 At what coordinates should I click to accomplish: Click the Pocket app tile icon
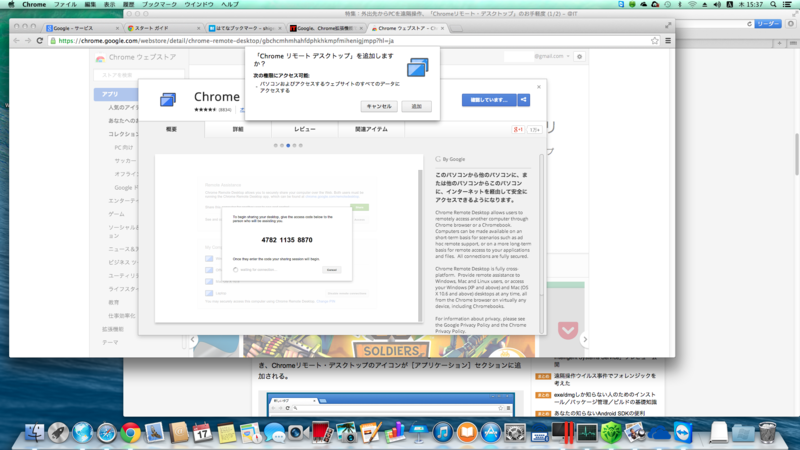click(x=567, y=330)
